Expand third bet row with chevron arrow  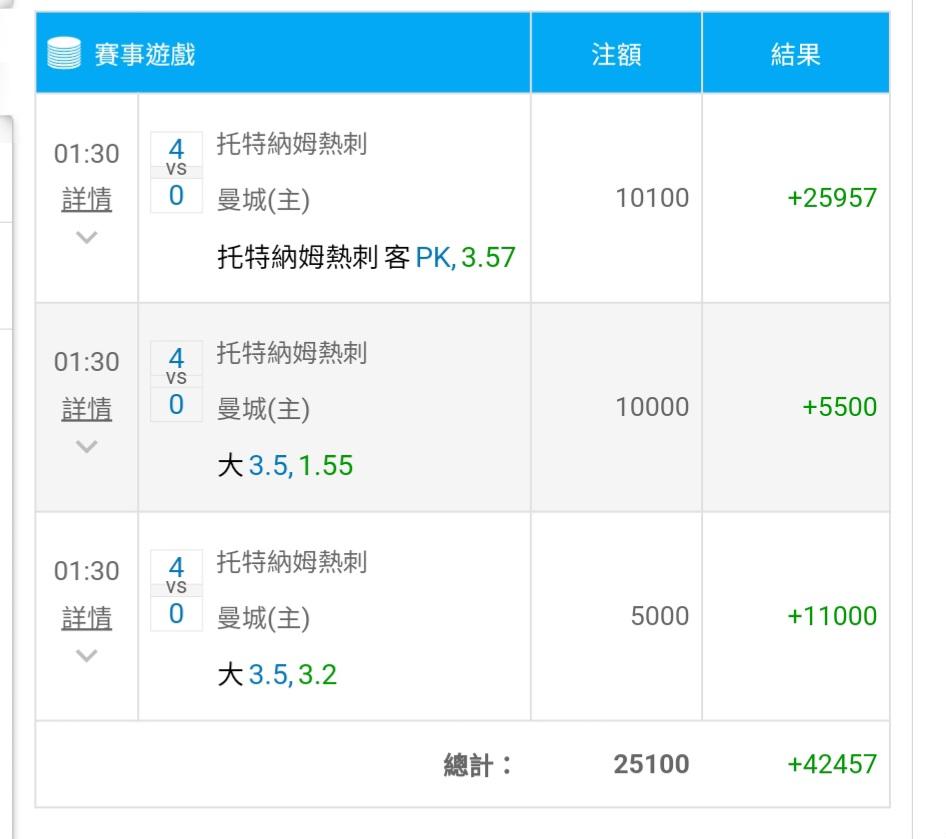click(87, 656)
